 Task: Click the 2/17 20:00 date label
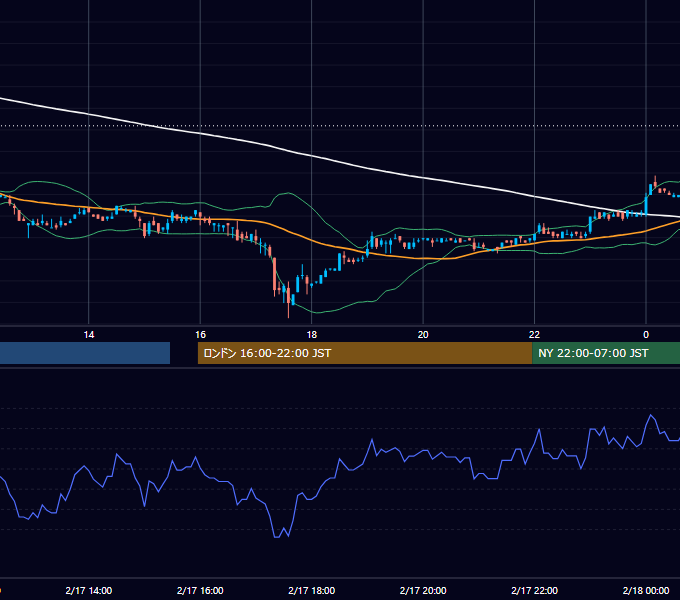click(423, 590)
